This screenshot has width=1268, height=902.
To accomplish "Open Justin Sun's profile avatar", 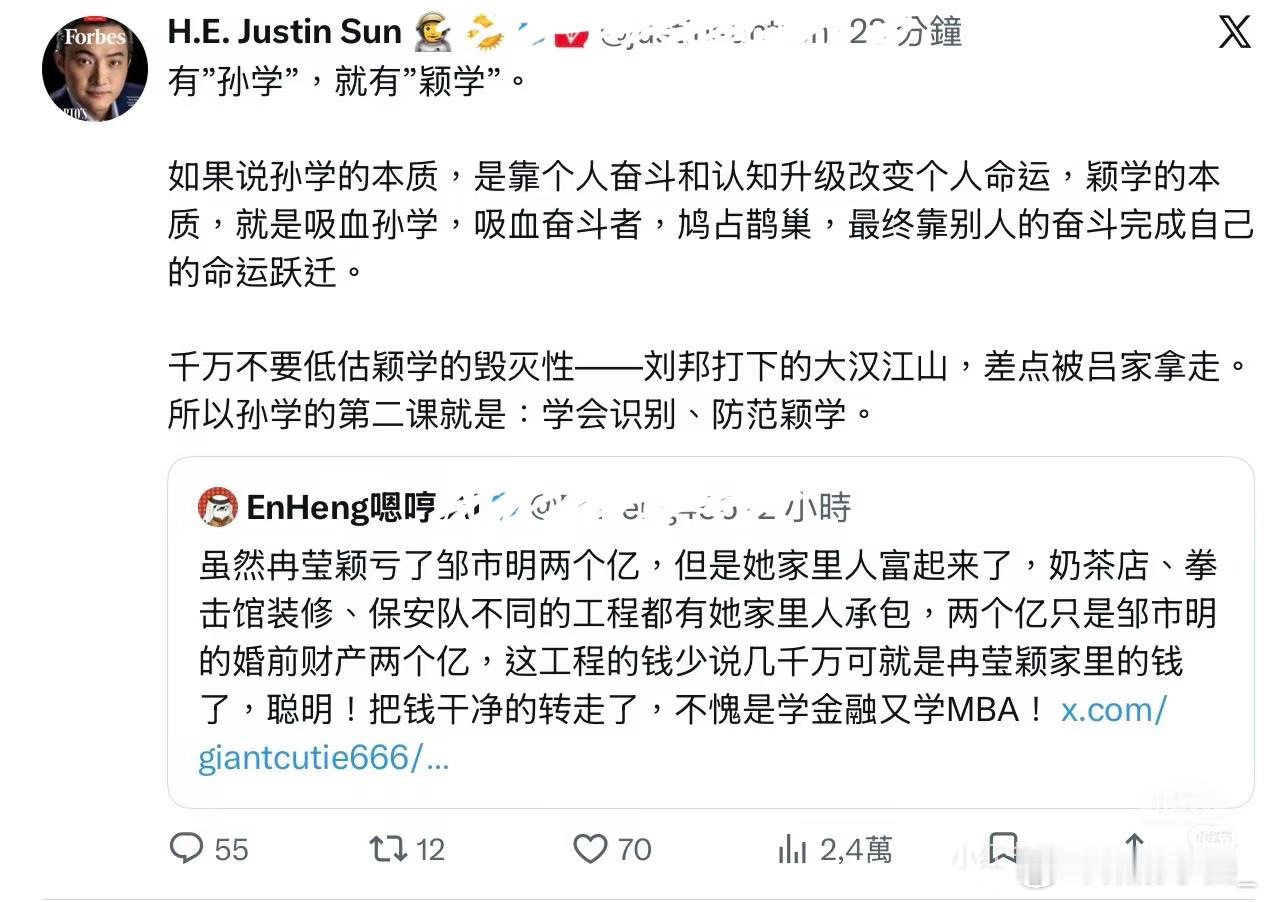I will coord(94,67).
